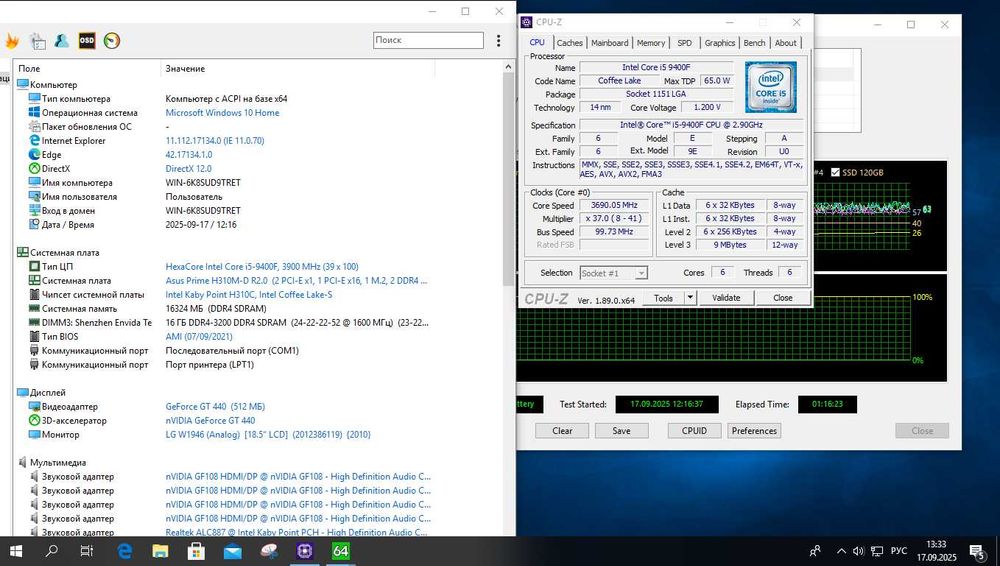The image size is (1000, 566).
Task: Click the Close button in CPU-Z
Action: pos(783,298)
